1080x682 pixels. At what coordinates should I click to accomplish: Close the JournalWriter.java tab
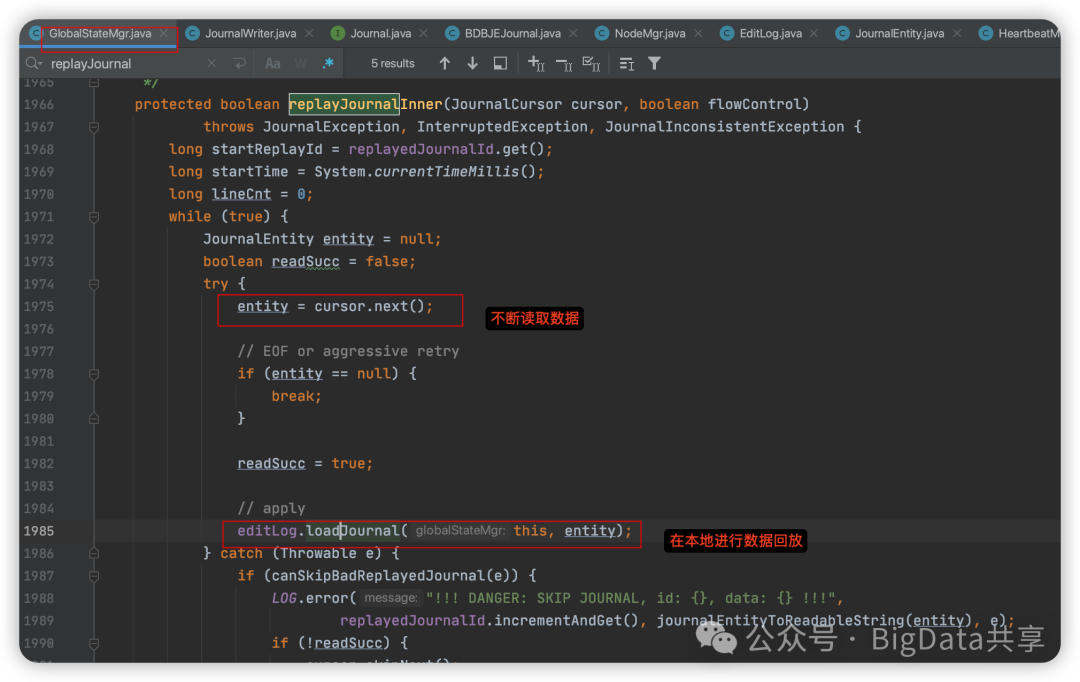click(x=309, y=33)
